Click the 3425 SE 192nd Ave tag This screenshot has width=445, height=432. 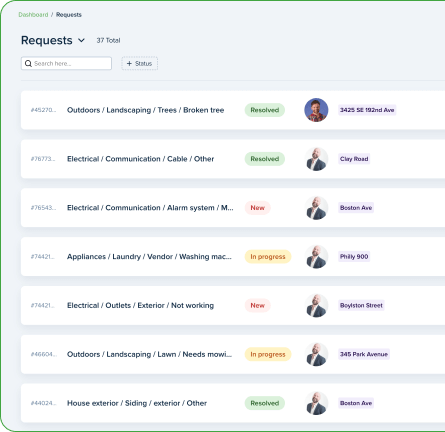[x=367, y=110]
